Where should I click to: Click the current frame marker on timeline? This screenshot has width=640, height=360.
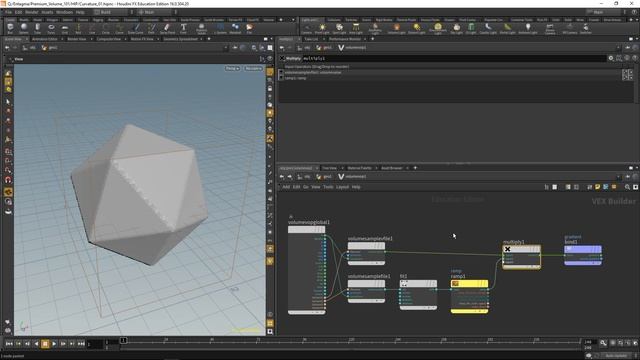pyautogui.click(x=123, y=340)
